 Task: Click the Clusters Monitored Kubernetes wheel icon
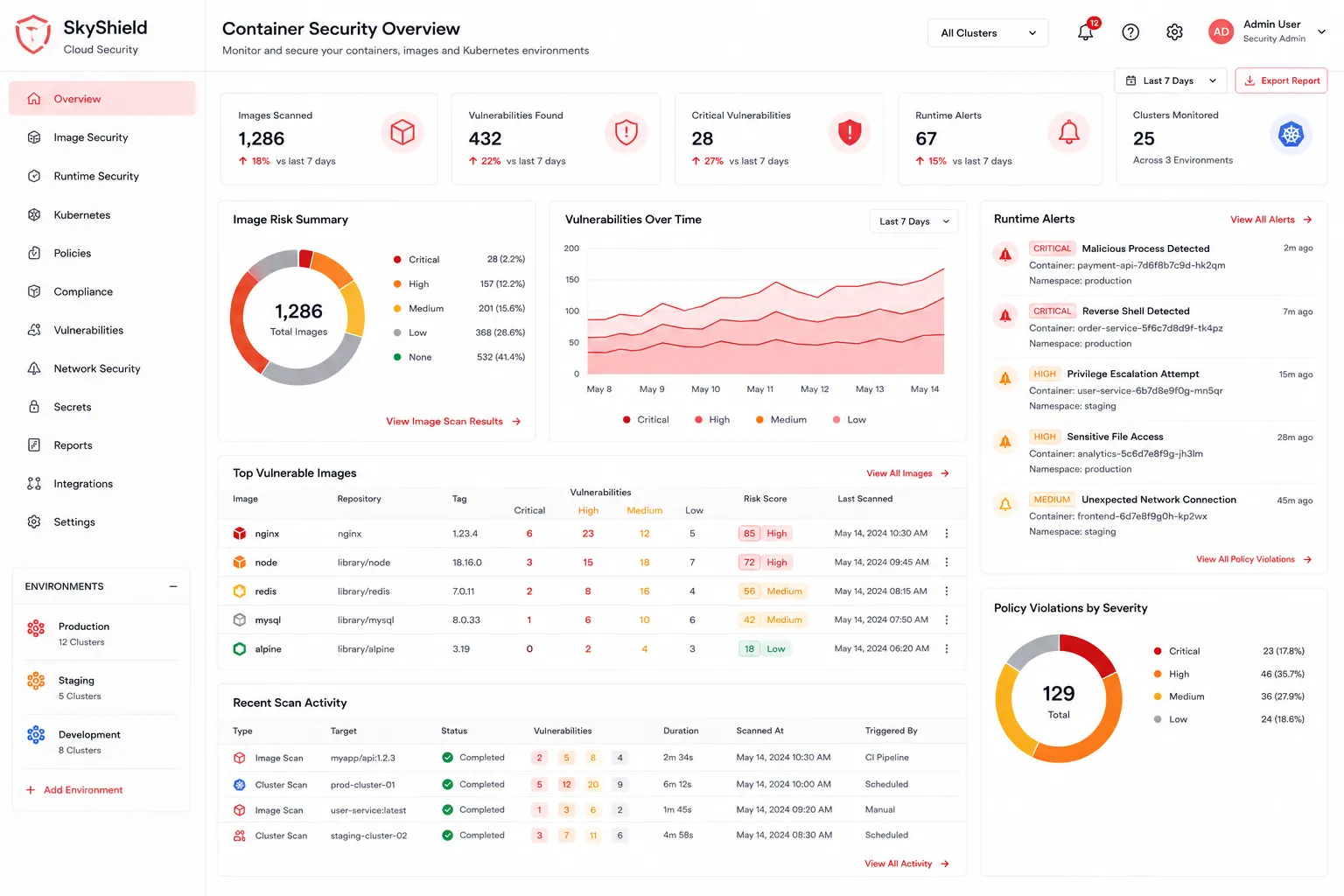click(x=1291, y=134)
